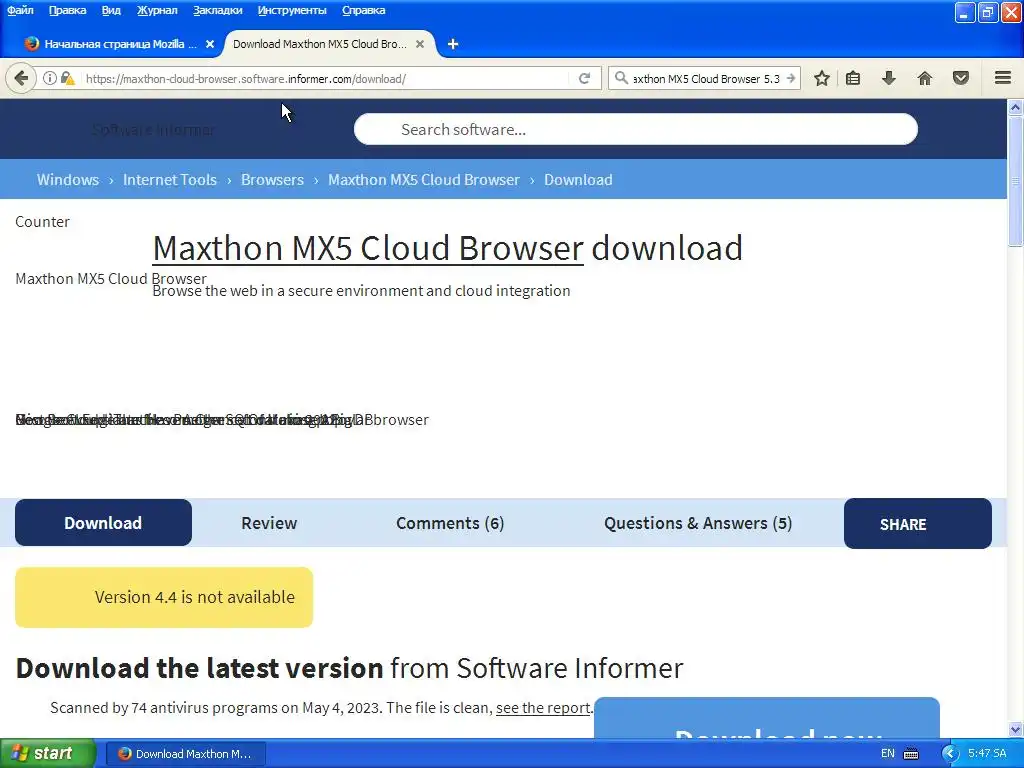This screenshot has height=768, width=1024.
Task: Expand hidden tray icons arrow
Action: (x=950, y=754)
